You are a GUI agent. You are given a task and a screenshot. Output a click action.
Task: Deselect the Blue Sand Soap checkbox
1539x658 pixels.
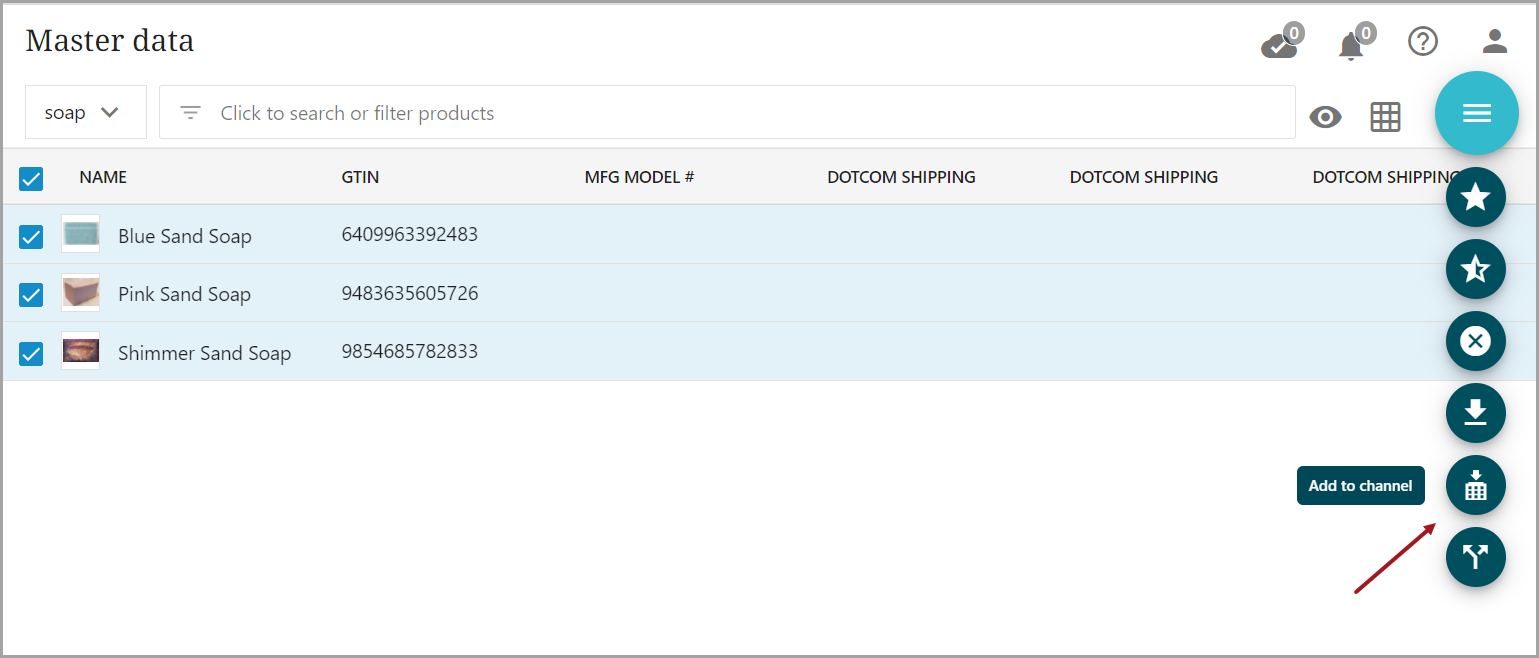[31, 236]
